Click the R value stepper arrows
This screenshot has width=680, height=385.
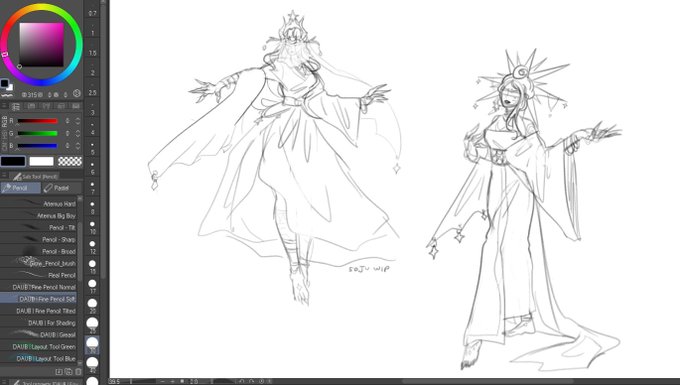pyautogui.click(x=78, y=121)
